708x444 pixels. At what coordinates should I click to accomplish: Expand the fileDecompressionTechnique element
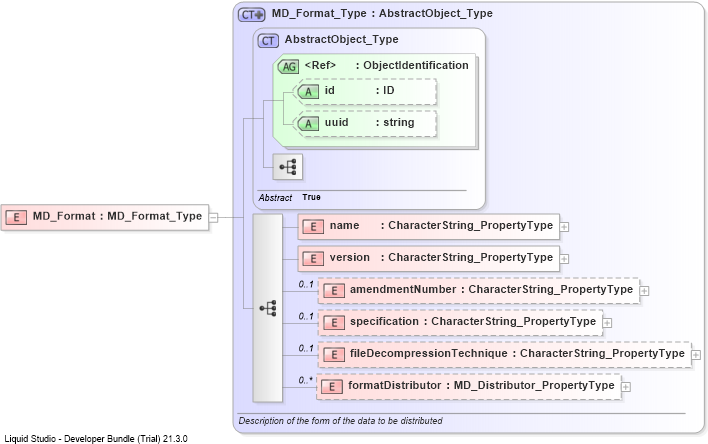coord(696,355)
